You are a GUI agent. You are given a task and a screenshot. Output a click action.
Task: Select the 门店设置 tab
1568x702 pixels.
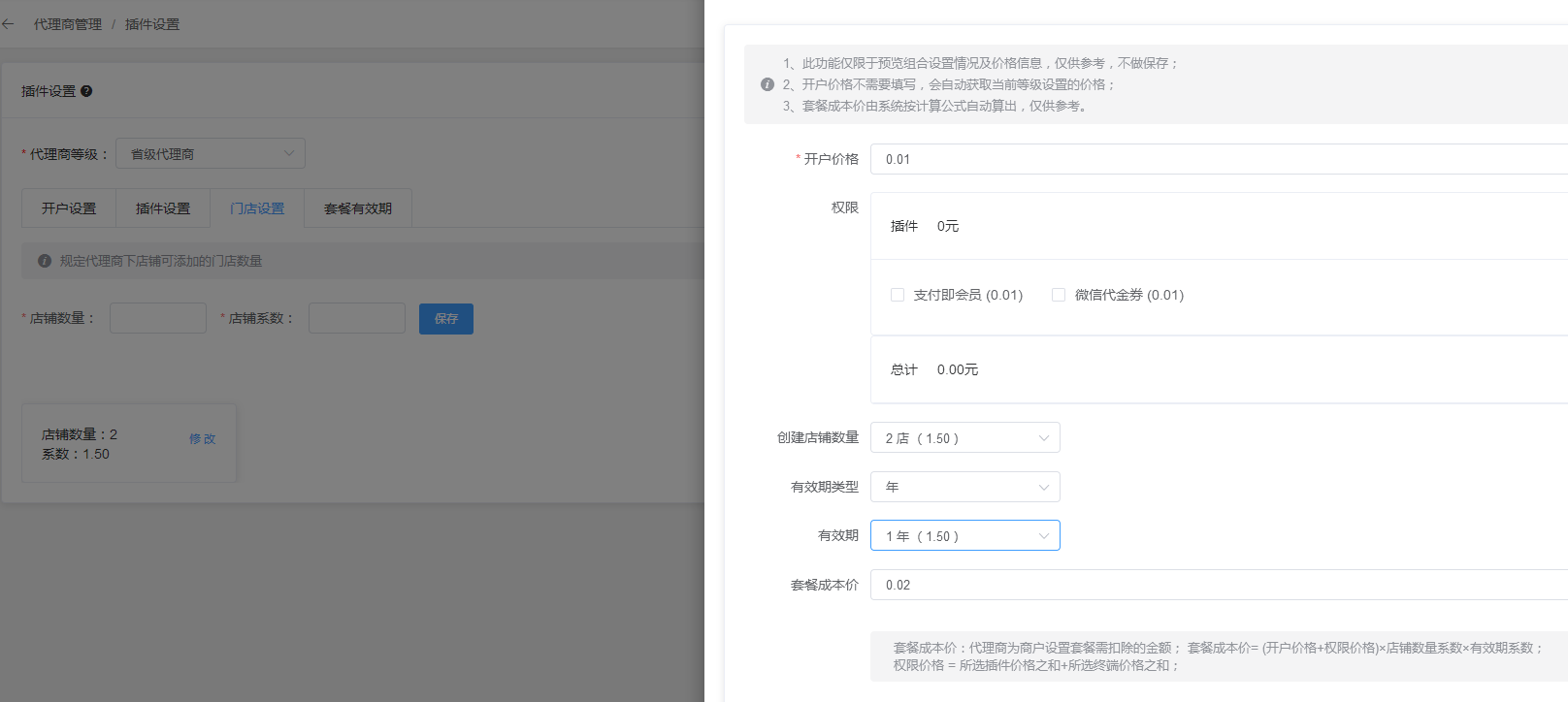tap(257, 208)
